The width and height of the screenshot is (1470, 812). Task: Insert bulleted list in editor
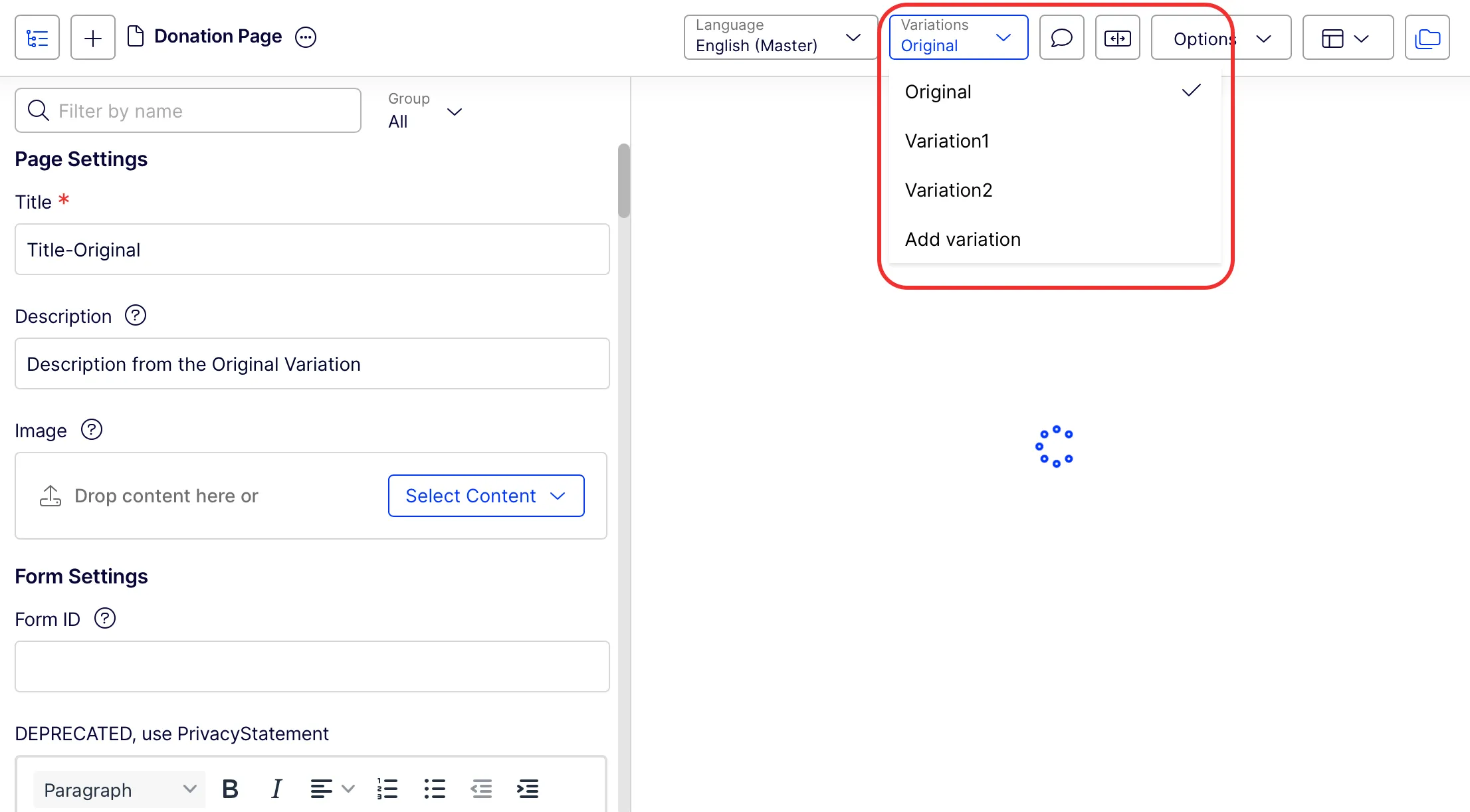tap(435, 789)
